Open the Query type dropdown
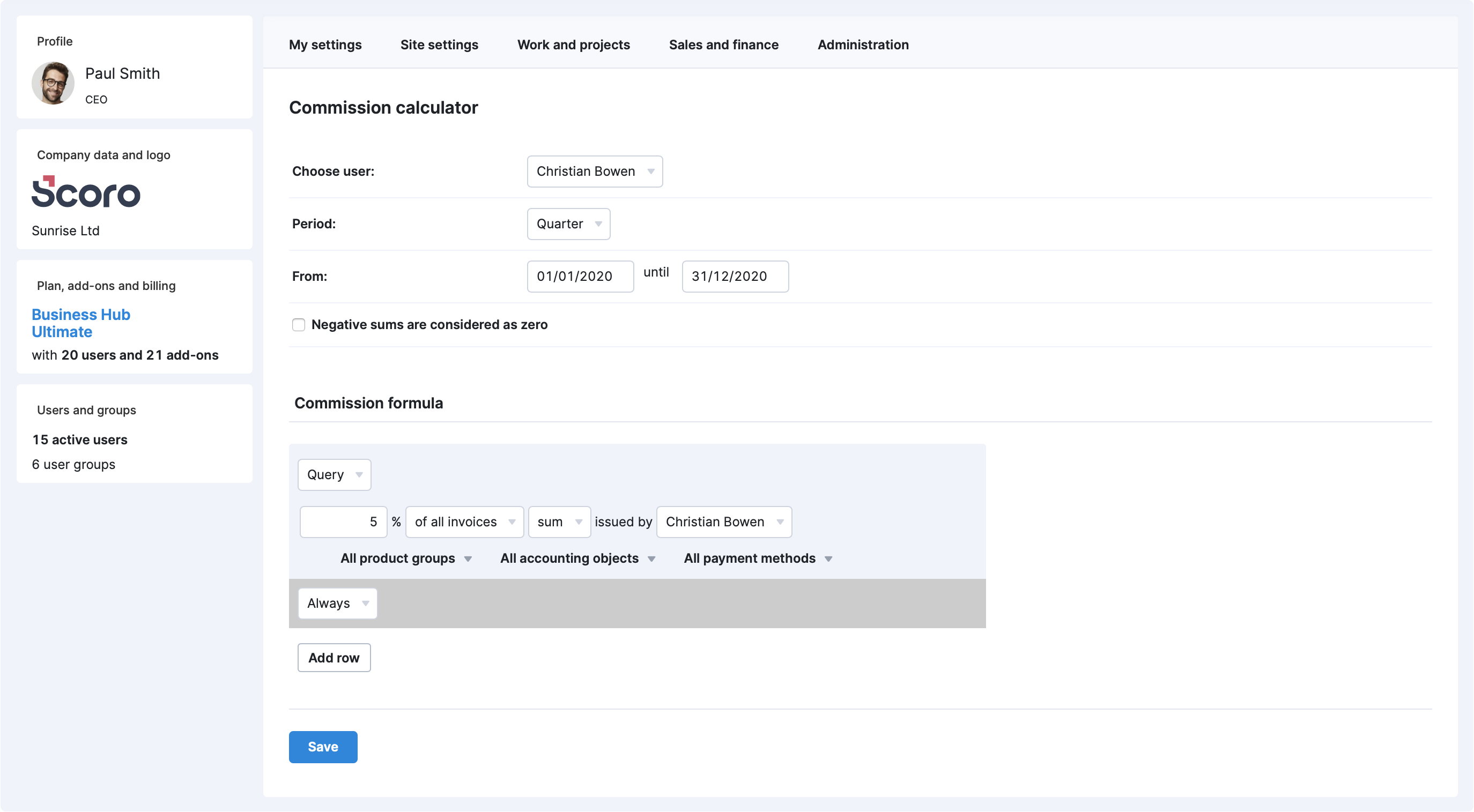This screenshot has width=1474, height=812. pyautogui.click(x=334, y=475)
